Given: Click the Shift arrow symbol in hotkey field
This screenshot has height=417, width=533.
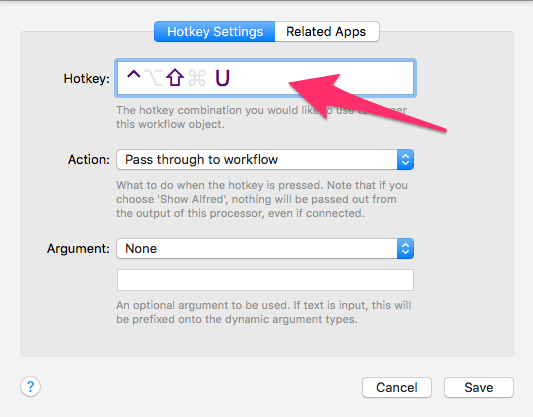Looking at the screenshot, I should pos(175,77).
